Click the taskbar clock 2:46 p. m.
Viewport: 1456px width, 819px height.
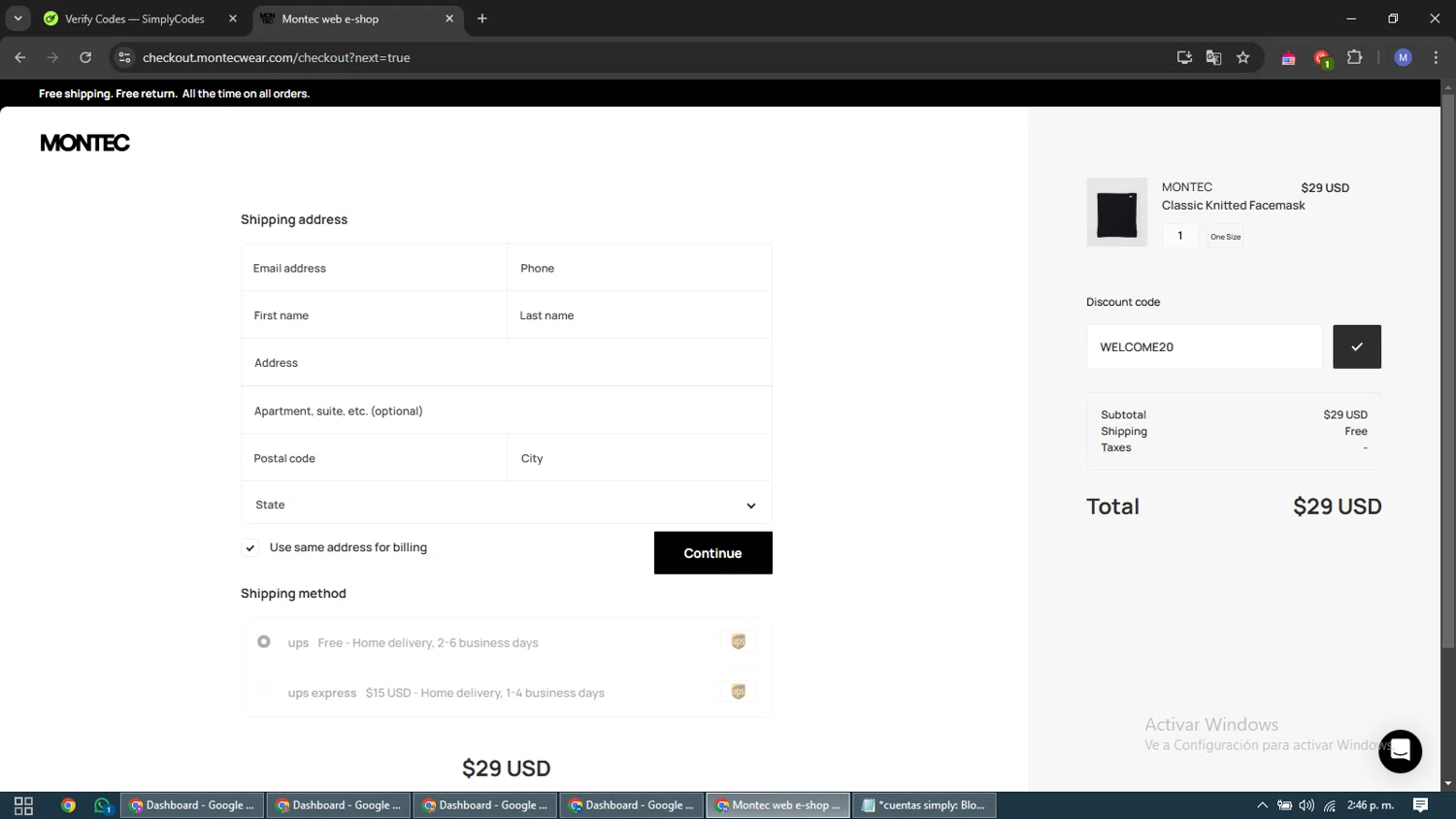tap(1371, 805)
